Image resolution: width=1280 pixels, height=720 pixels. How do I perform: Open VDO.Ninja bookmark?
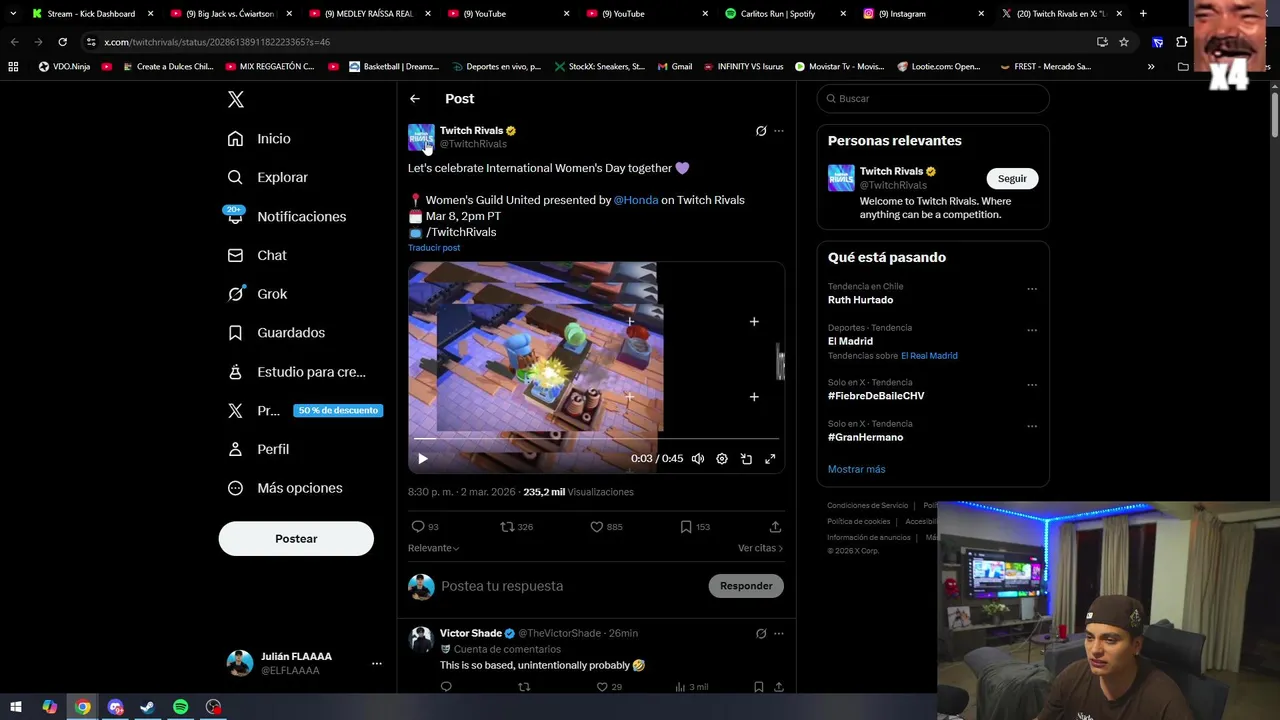click(x=64, y=67)
